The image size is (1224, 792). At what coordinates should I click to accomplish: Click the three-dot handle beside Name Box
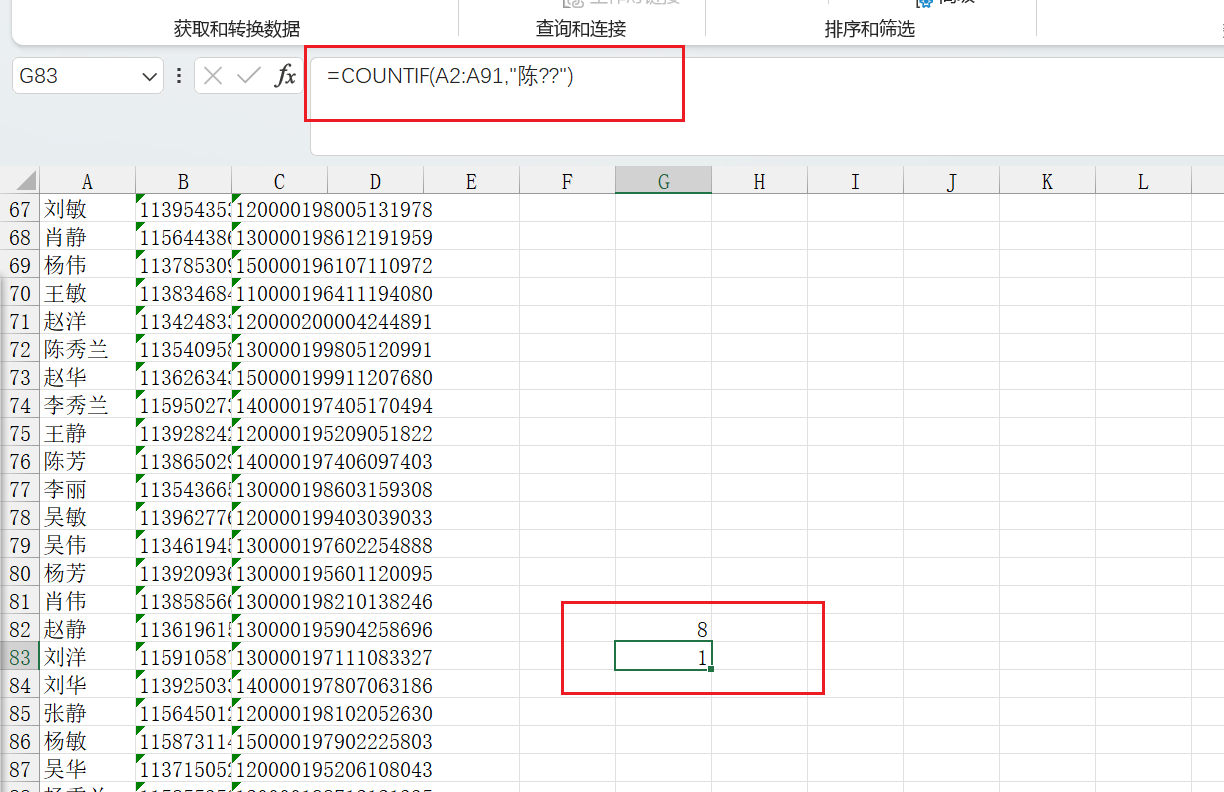pyautogui.click(x=179, y=76)
